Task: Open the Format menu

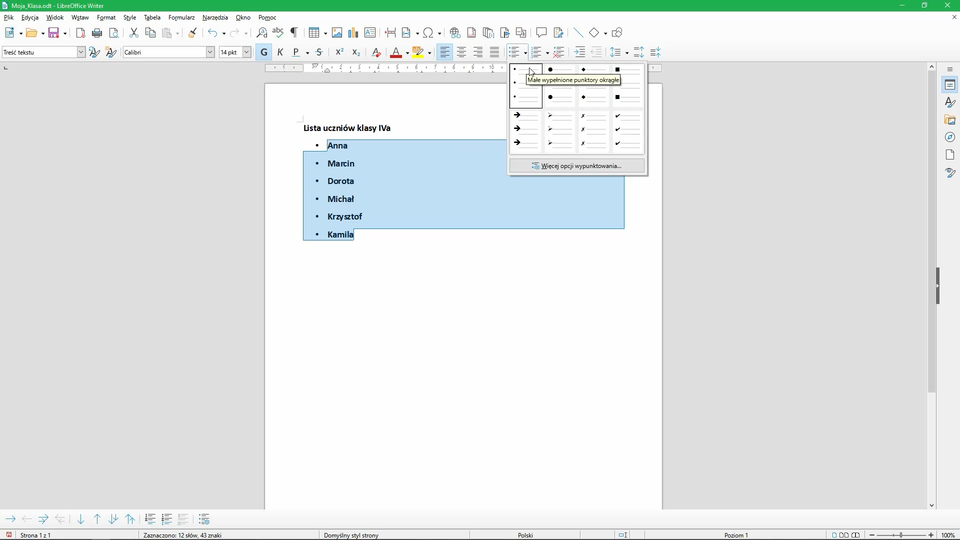Action: pyautogui.click(x=106, y=17)
